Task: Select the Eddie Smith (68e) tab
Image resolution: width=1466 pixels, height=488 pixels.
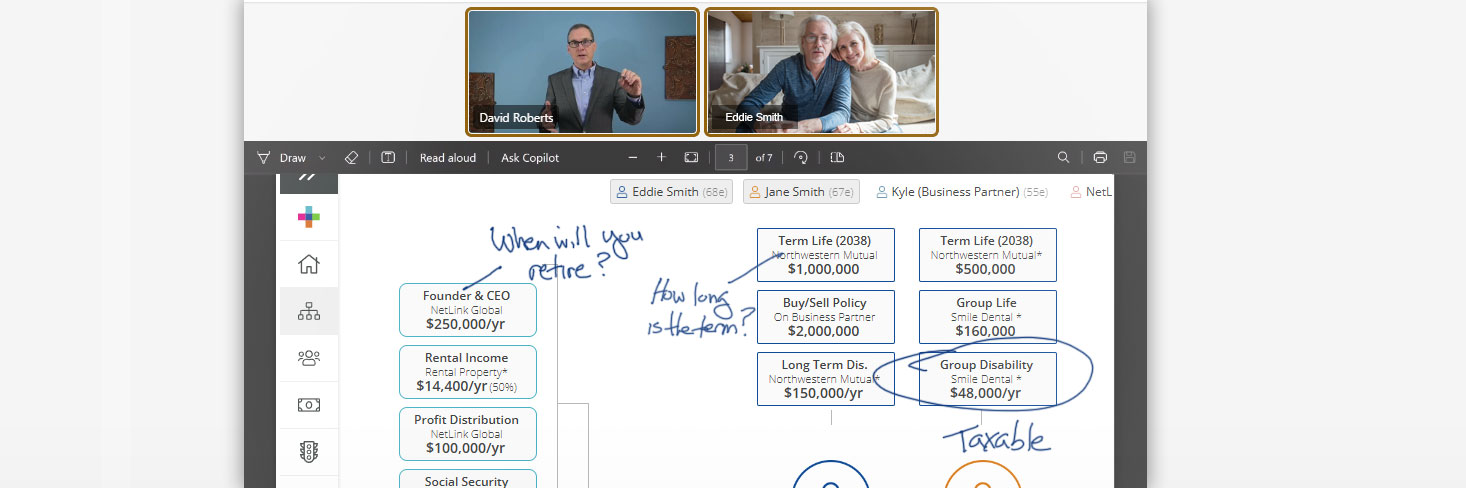Action: (x=671, y=192)
